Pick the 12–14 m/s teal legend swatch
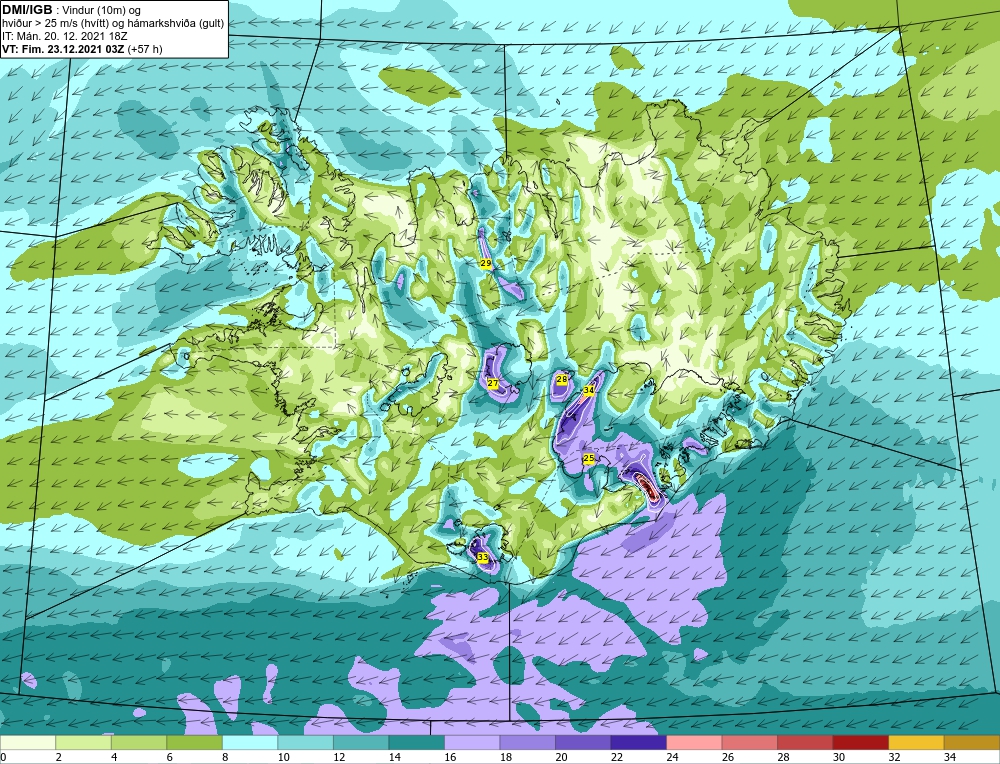This screenshot has height=764, width=1000. coord(361,743)
